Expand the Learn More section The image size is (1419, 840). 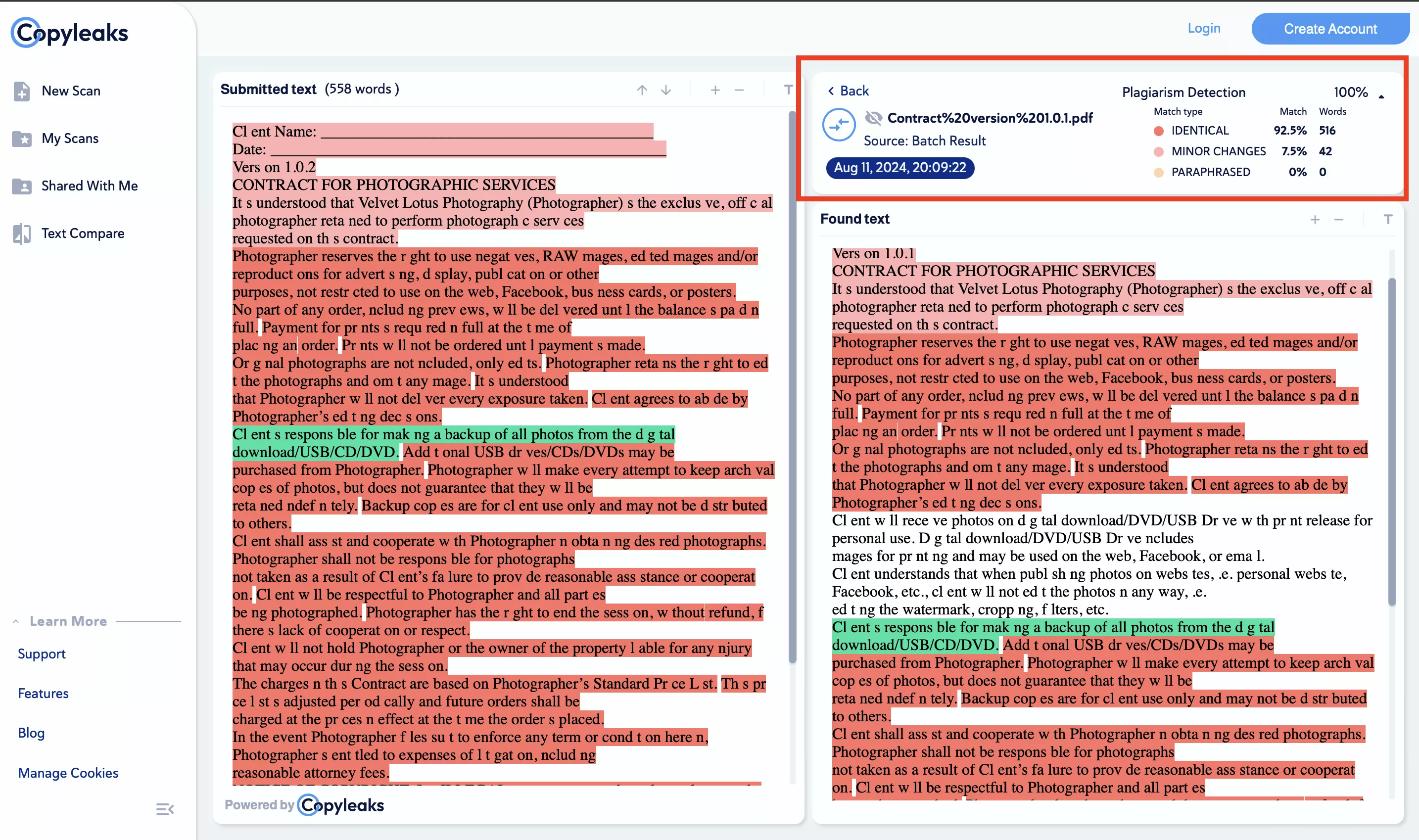tap(67, 620)
